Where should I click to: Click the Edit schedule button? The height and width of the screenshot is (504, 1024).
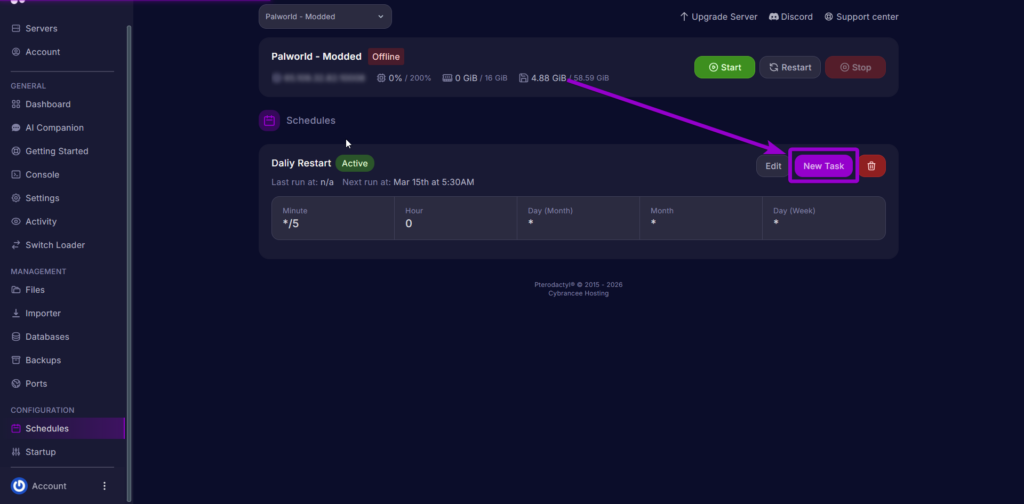(x=773, y=166)
